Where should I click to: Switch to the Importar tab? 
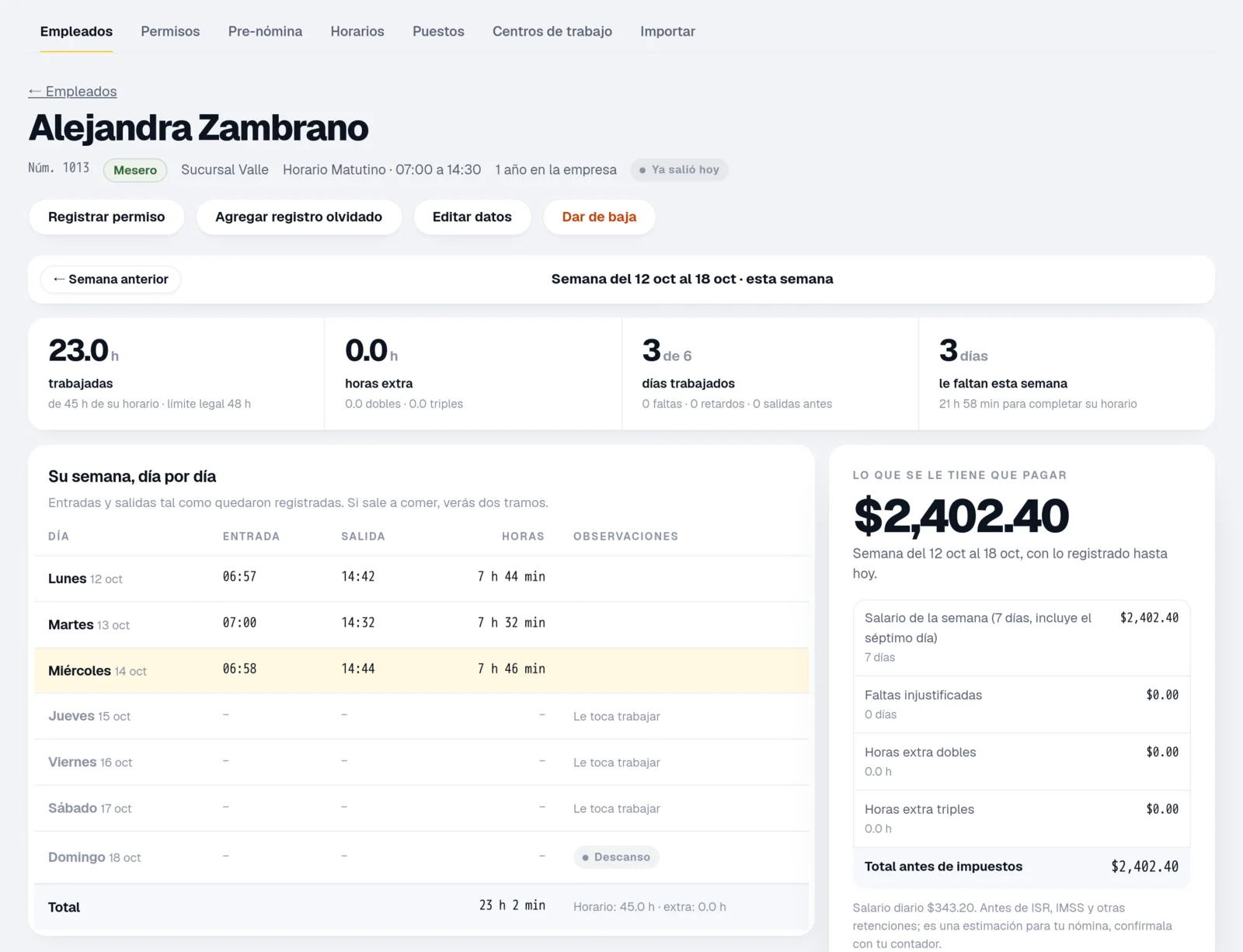pos(667,32)
